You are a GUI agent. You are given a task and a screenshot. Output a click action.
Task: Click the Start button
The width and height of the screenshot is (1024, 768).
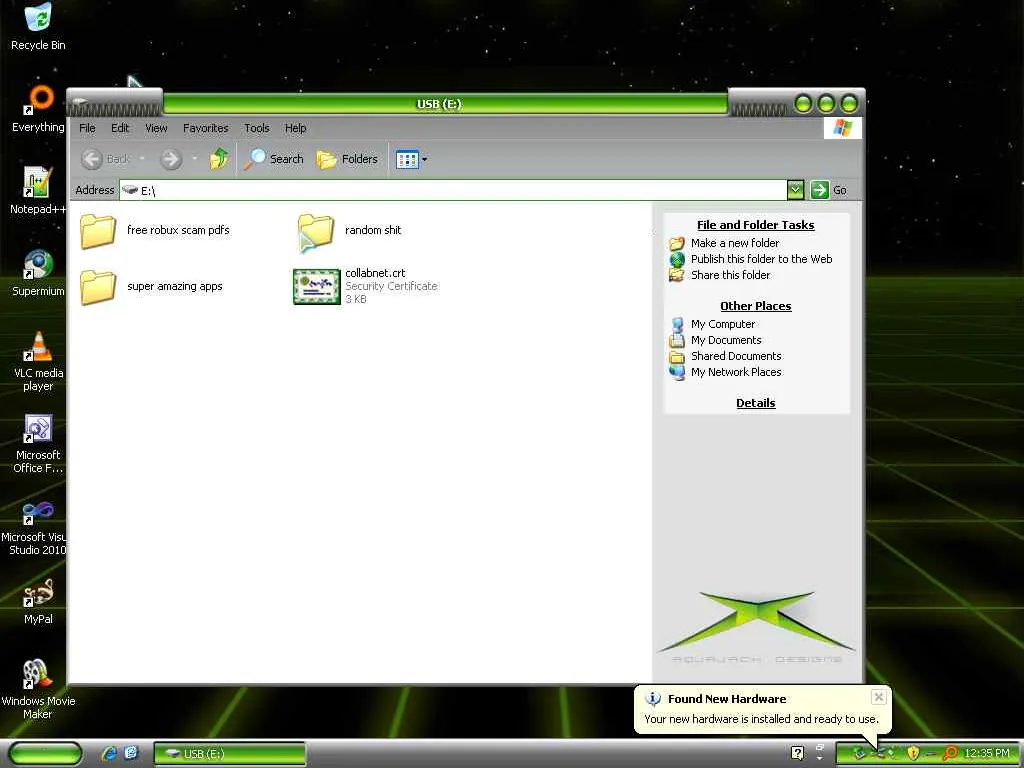(44, 754)
